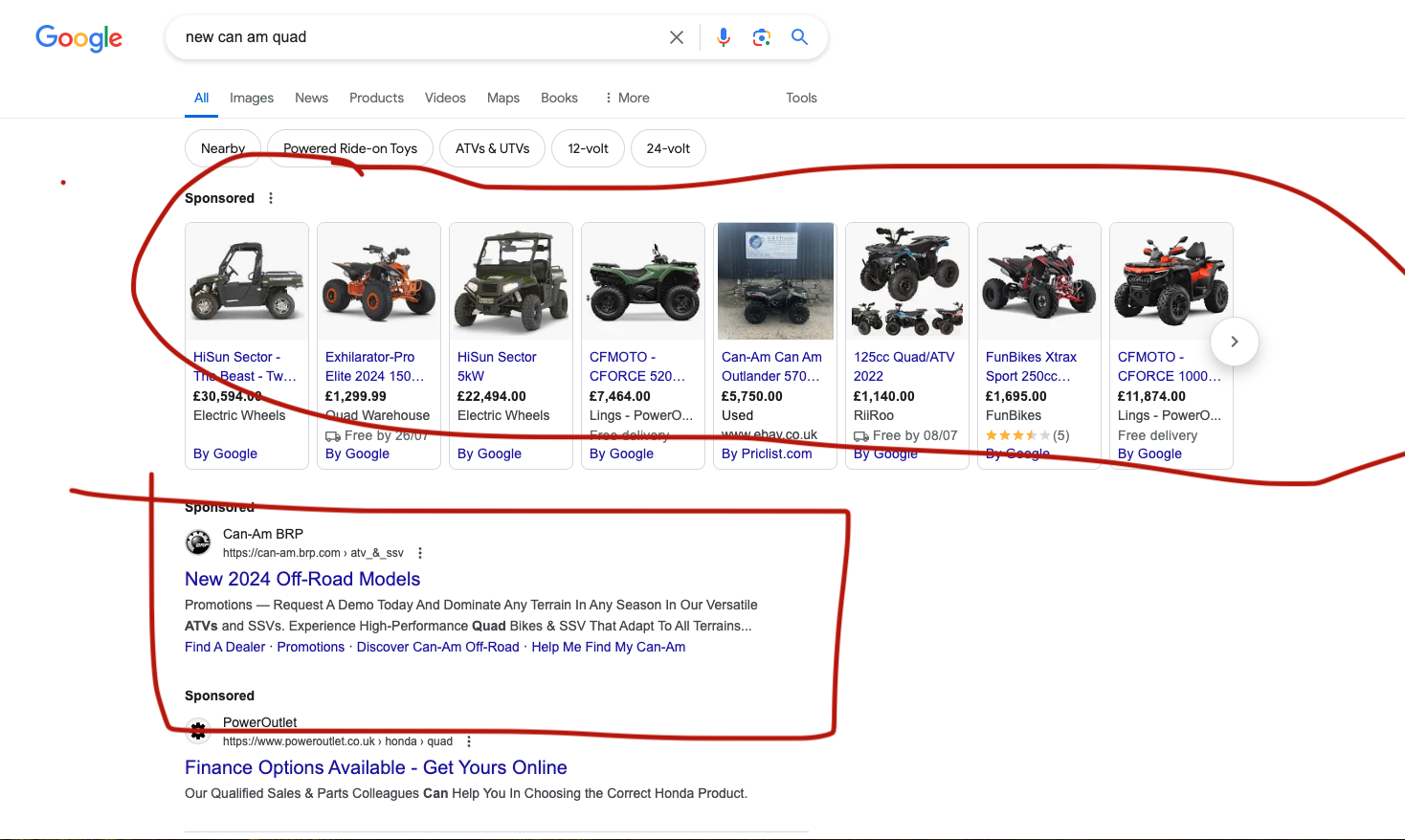Select the 24-volt filter chip
The image size is (1405, 840).
[x=668, y=148]
